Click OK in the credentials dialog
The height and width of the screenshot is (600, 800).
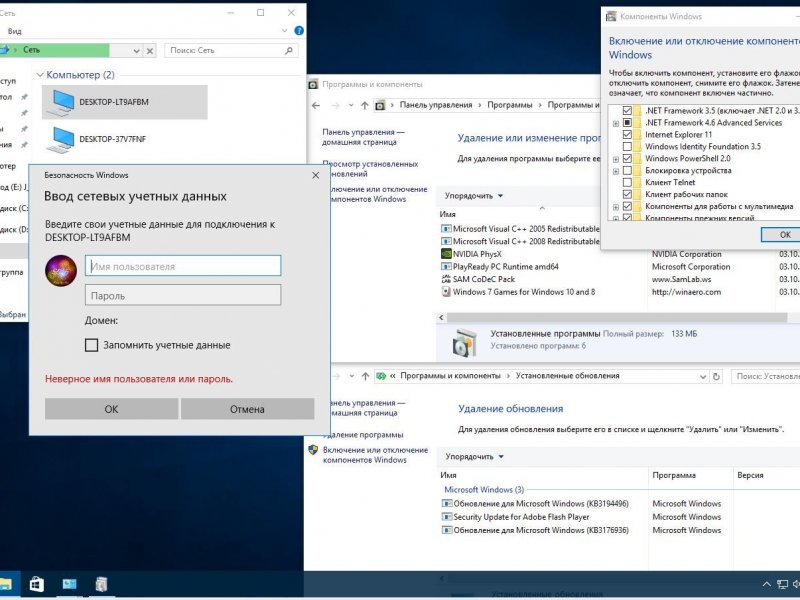tap(111, 409)
